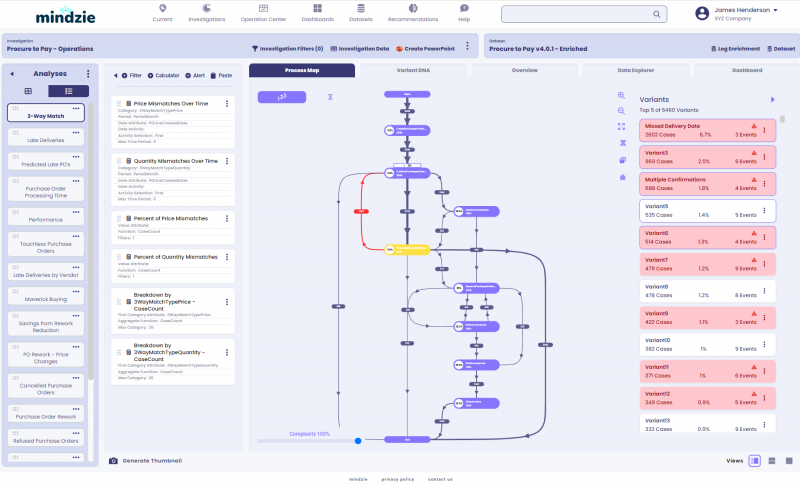Add a Calculator block
Image resolution: width=800 pixels, height=485 pixels.
coord(163,75)
